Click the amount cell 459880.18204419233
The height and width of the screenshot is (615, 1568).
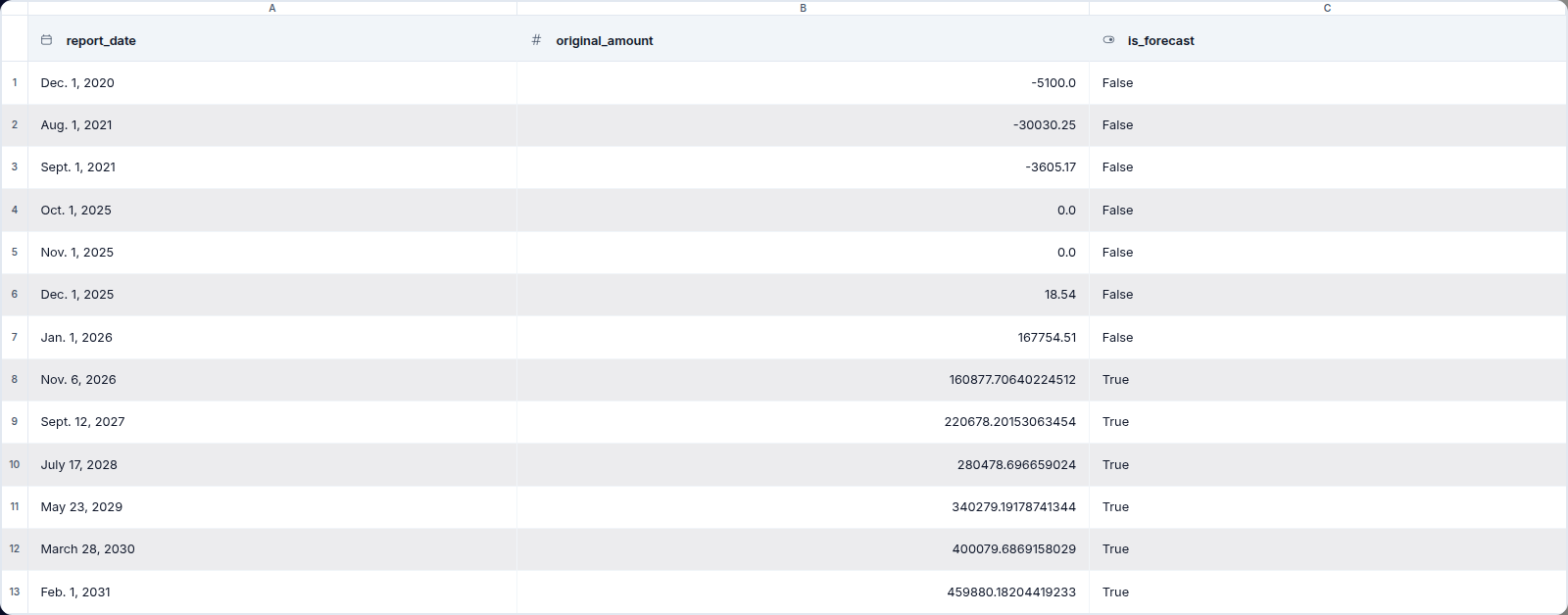803,592
